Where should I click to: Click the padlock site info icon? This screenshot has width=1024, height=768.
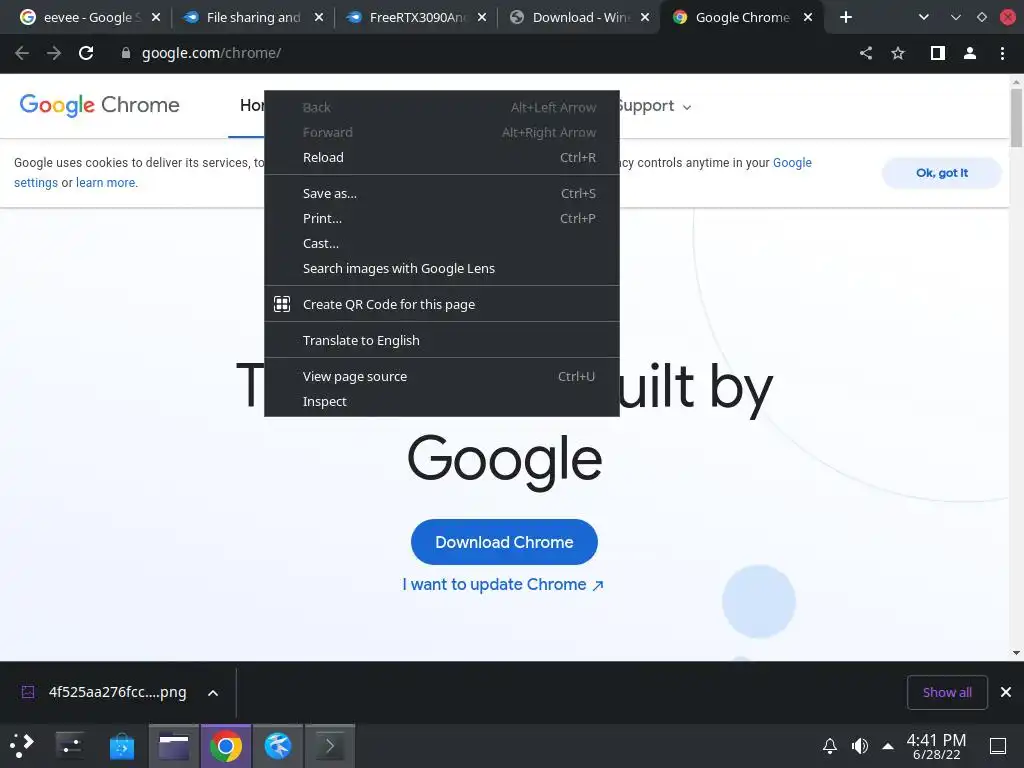coord(126,53)
